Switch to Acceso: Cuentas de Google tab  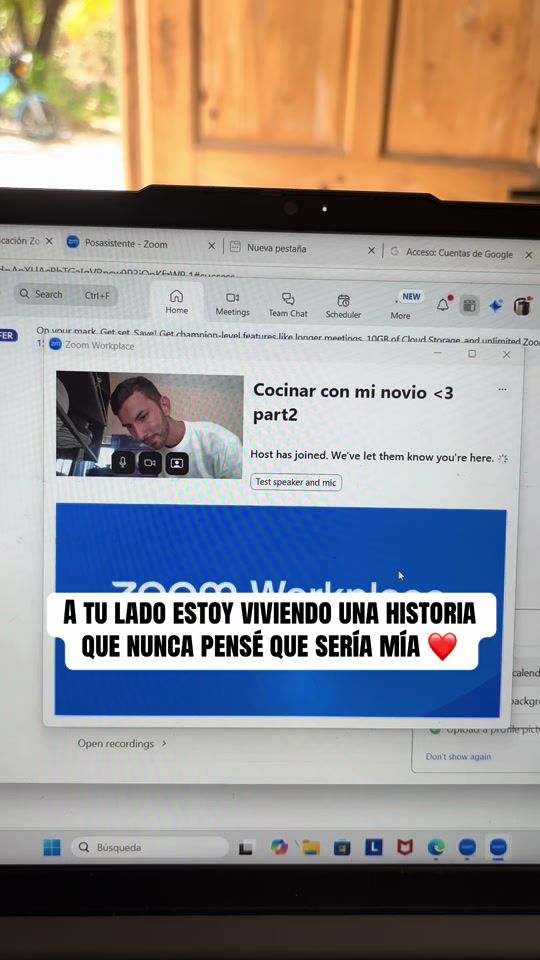[459, 253]
